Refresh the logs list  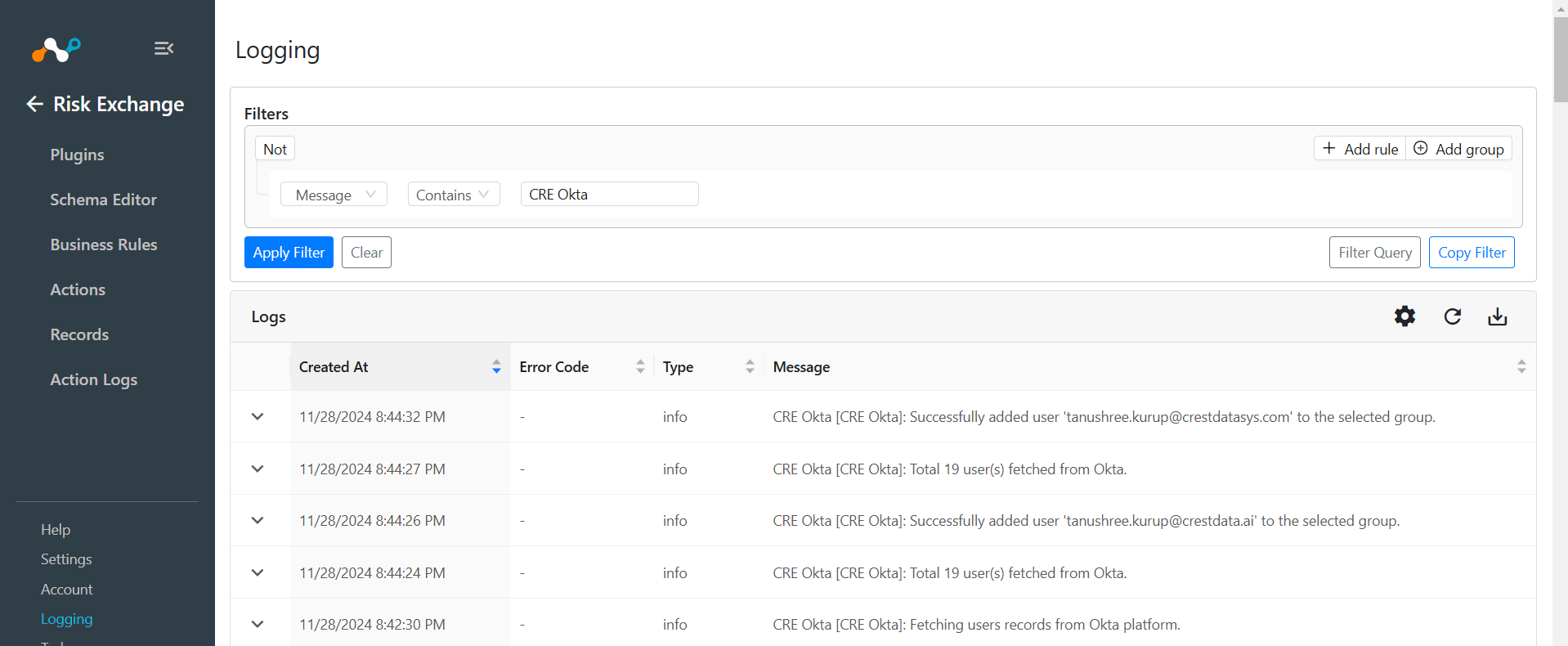click(1452, 316)
